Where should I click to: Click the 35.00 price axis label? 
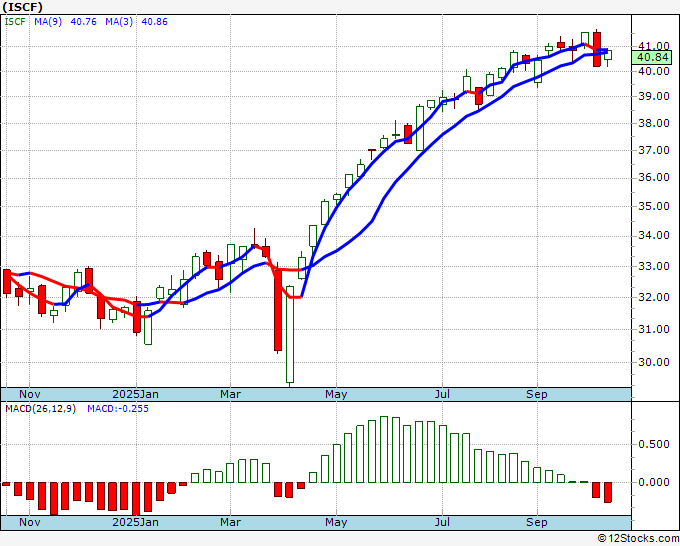(654, 206)
